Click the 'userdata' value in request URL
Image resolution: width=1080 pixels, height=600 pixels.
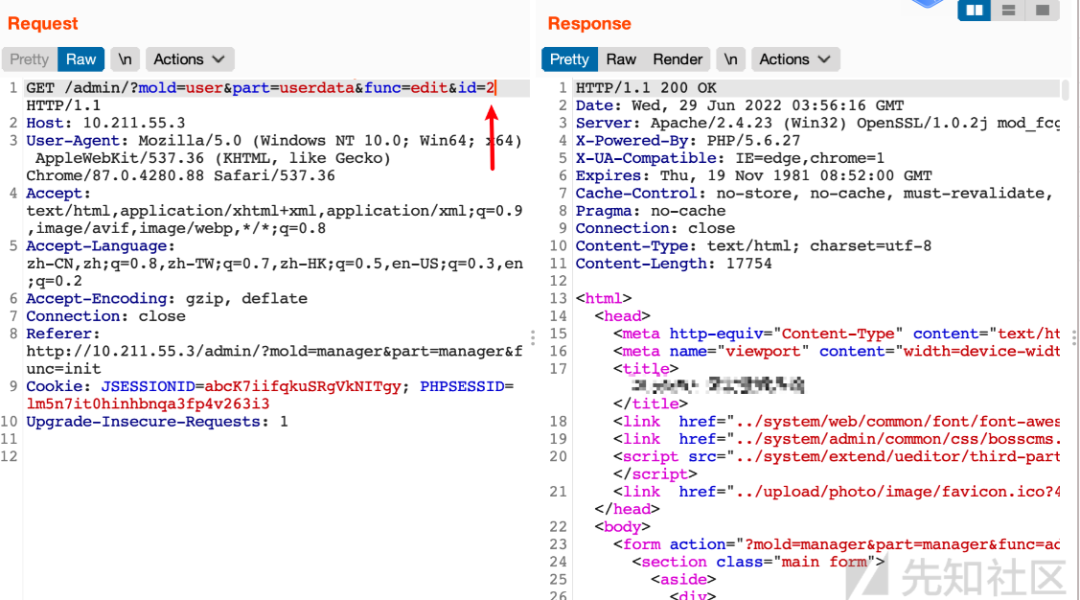316,88
